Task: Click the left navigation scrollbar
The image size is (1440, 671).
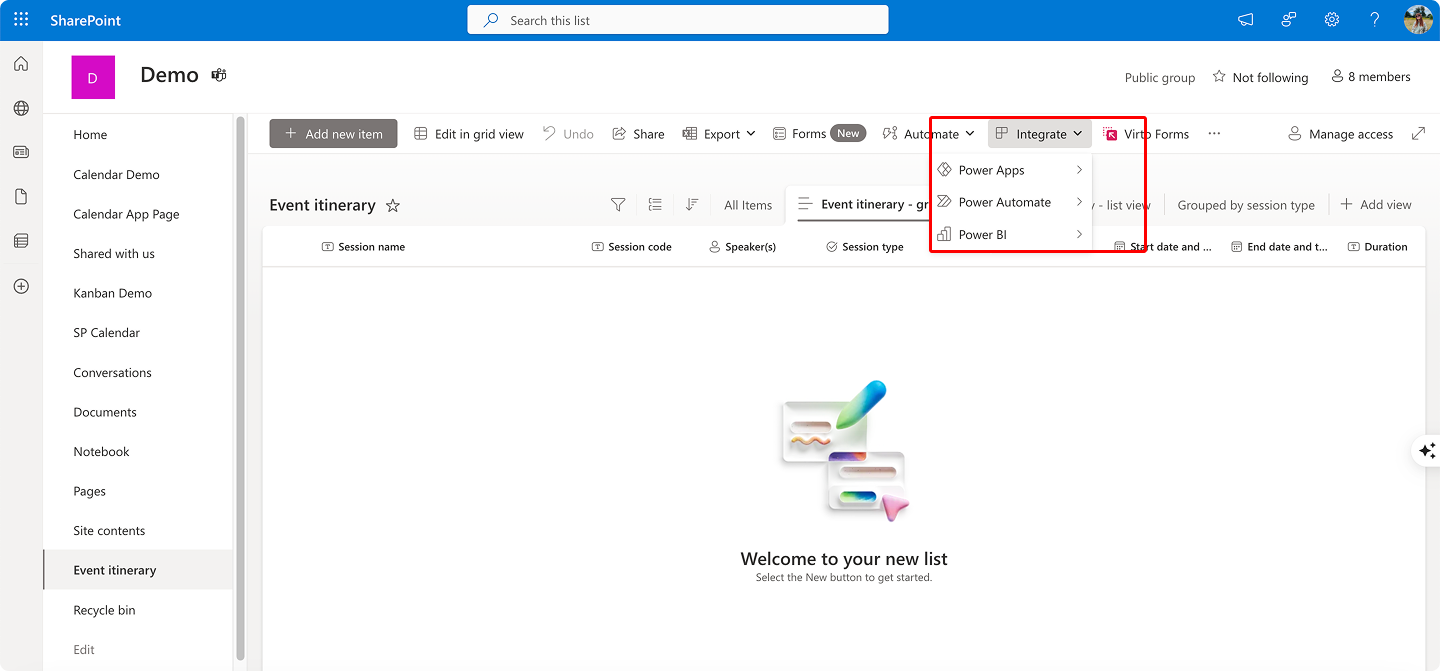Action: click(x=240, y=388)
